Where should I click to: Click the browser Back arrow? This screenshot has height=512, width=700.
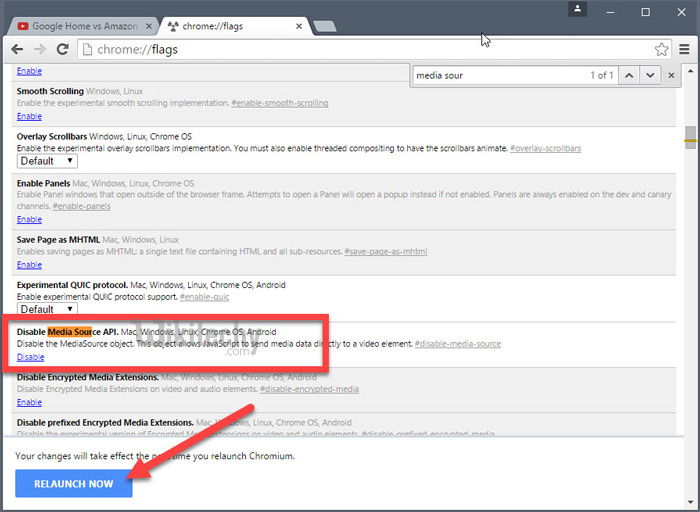click(18, 48)
